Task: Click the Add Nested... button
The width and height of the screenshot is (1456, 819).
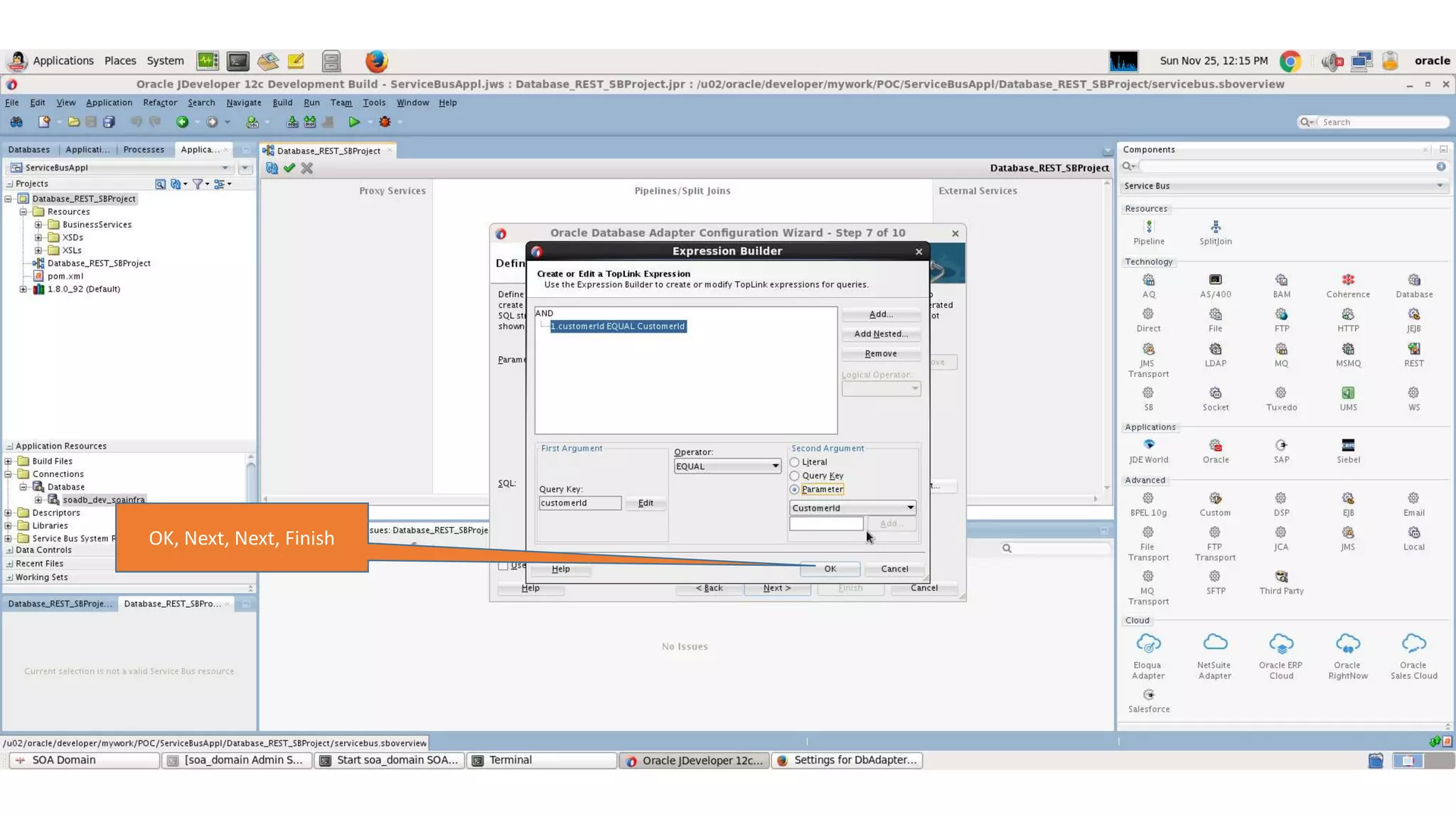Action: [880, 334]
